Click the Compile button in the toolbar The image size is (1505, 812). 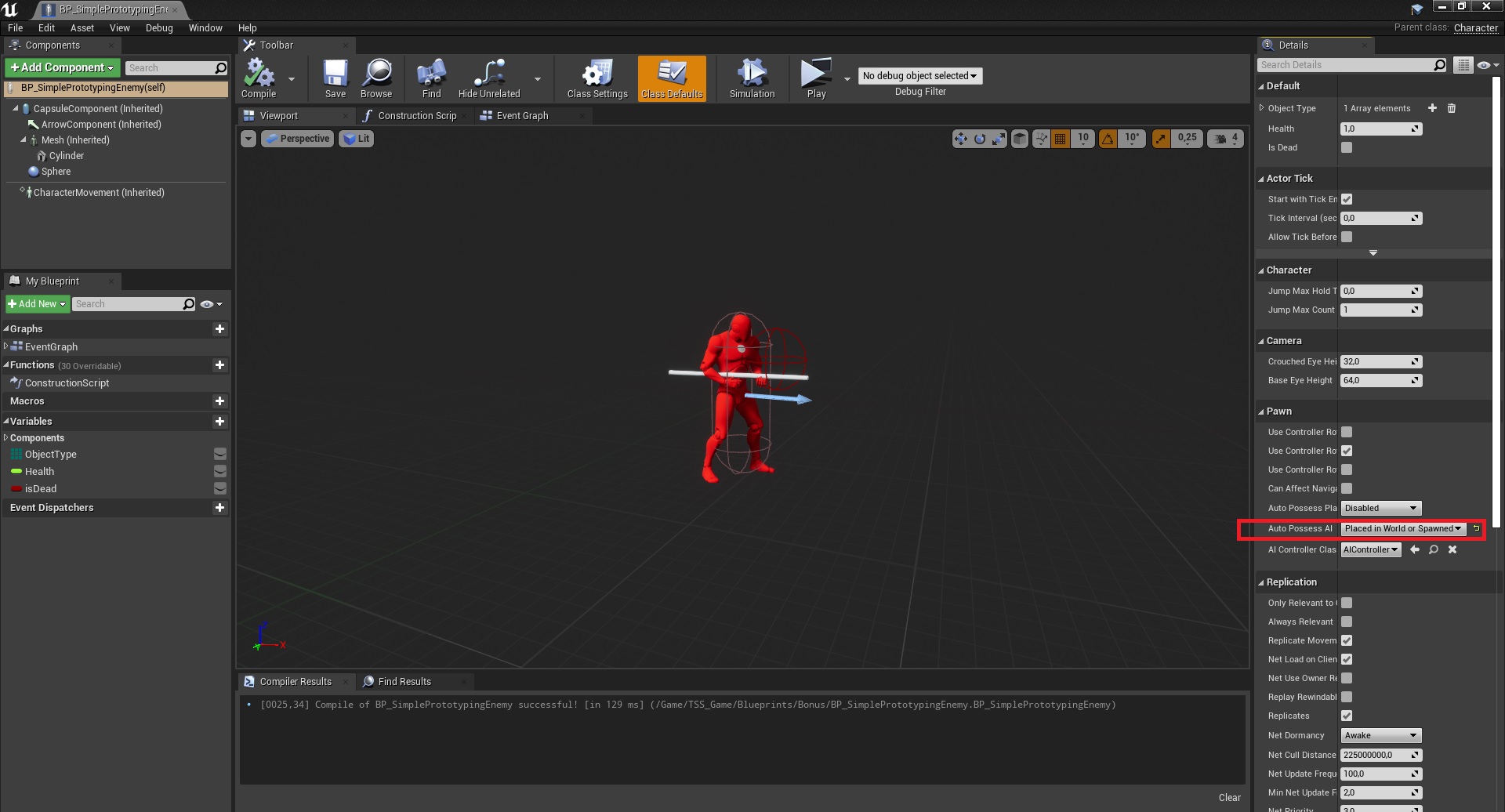[x=259, y=78]
